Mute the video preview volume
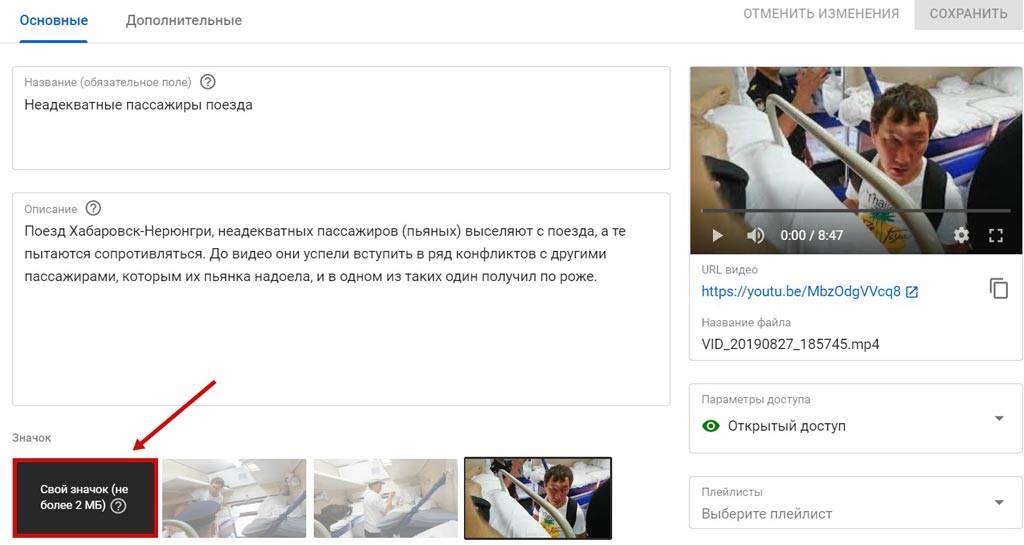The width and height of the screenshot is (1024, 545). 755,236
